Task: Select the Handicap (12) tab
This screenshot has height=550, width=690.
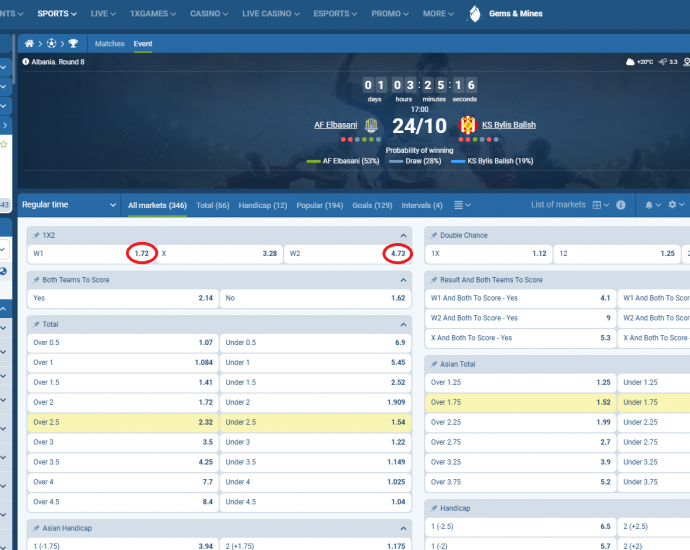Action: click(x=263, y=205)
